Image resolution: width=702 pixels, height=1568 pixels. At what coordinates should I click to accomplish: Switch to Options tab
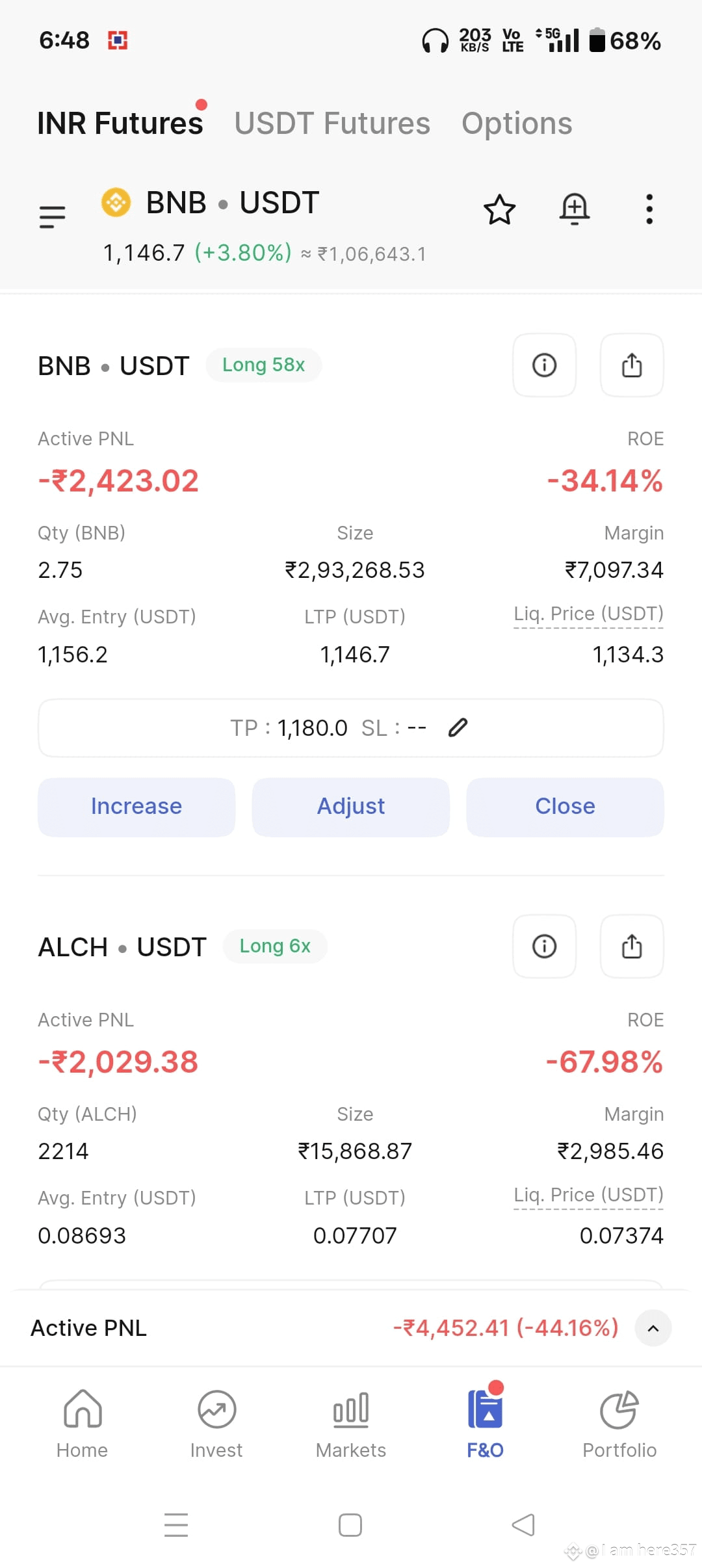coord(517,124)
